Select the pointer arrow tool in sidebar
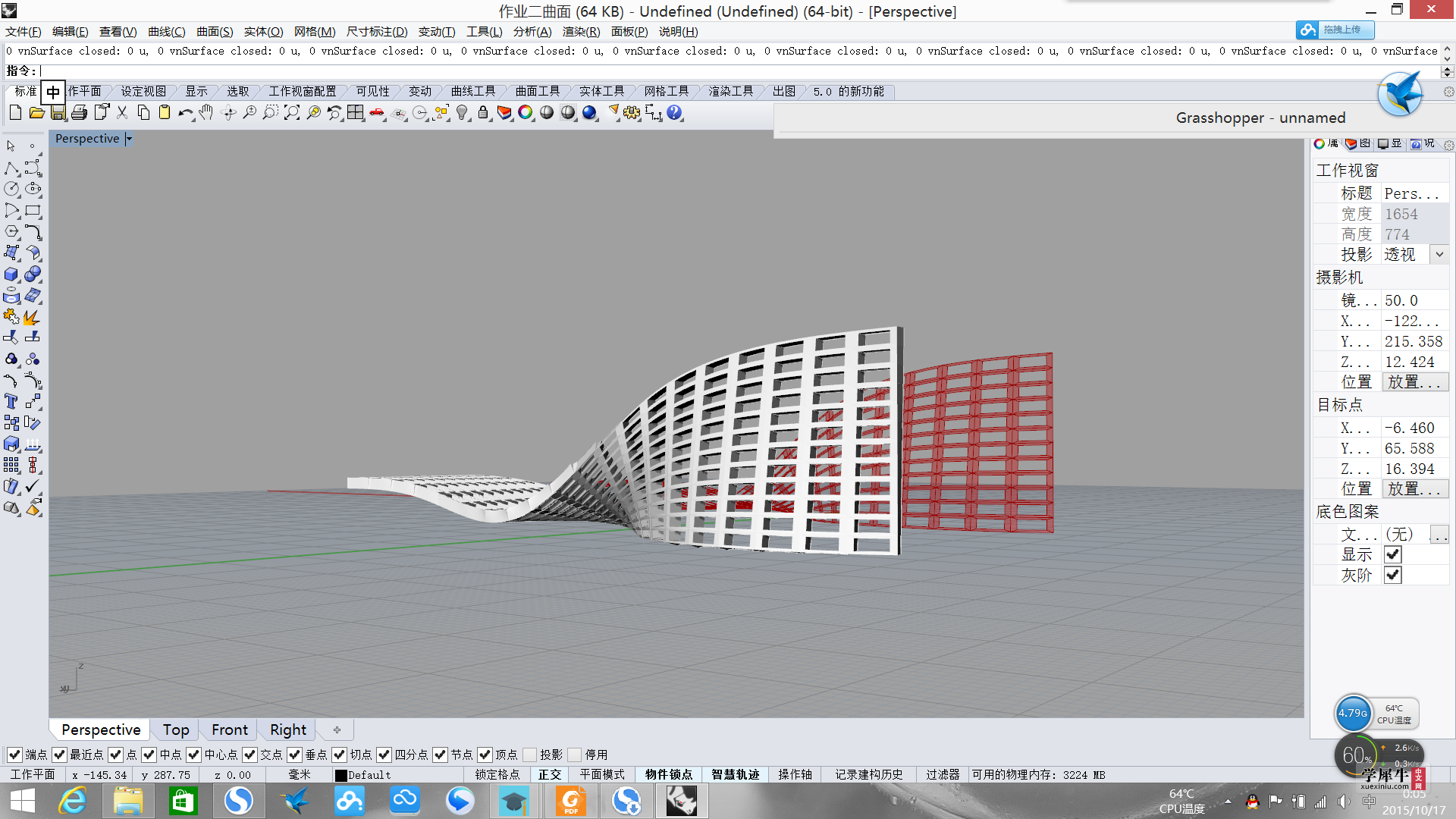This screenshot has height=819, width=1456. [11, 146]
